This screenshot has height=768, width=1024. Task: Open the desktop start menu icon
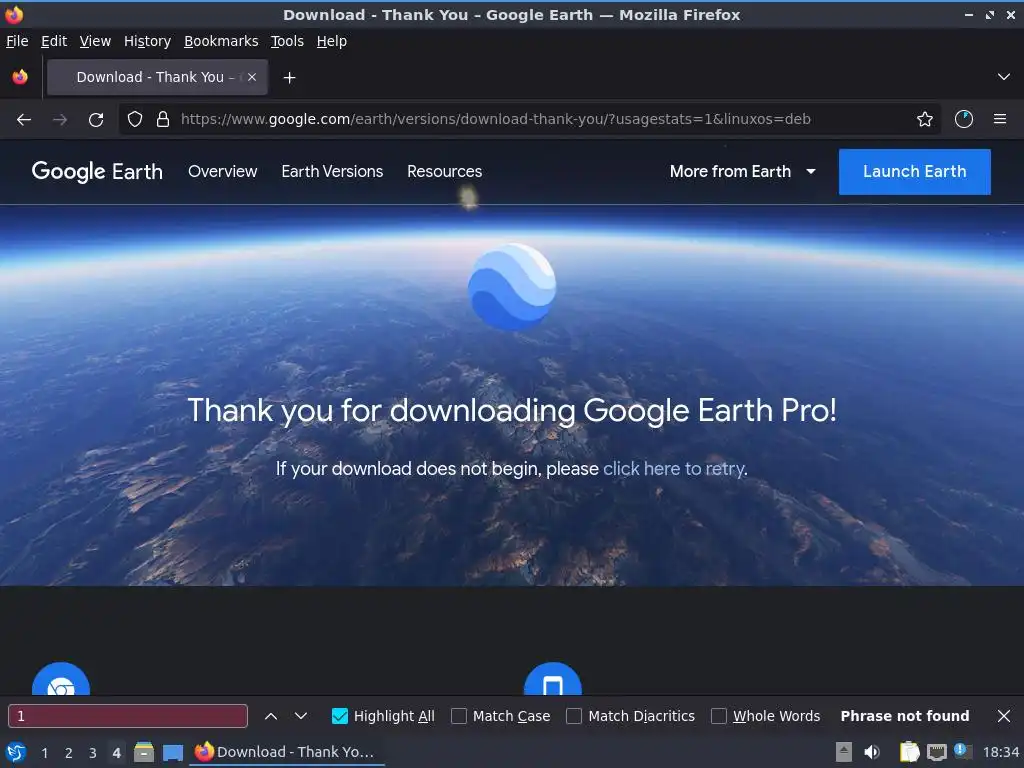click(x=16, y=752)
